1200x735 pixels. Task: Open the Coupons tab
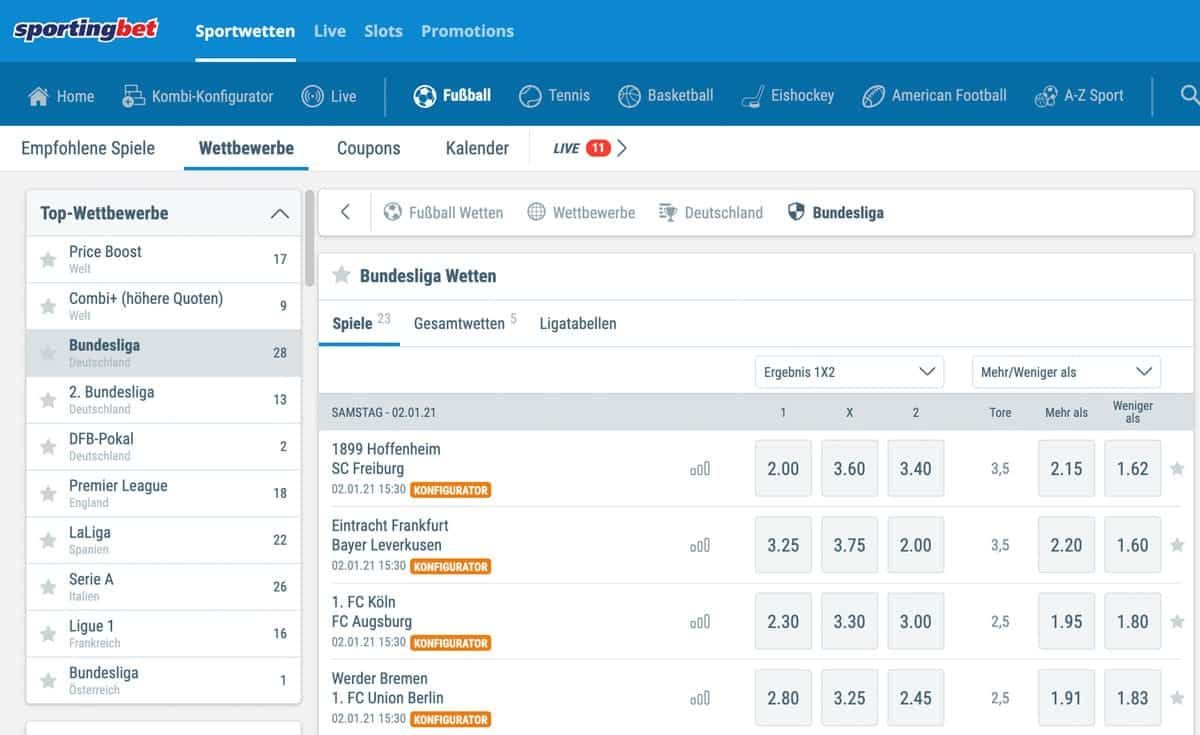click(x=368, y=147)
